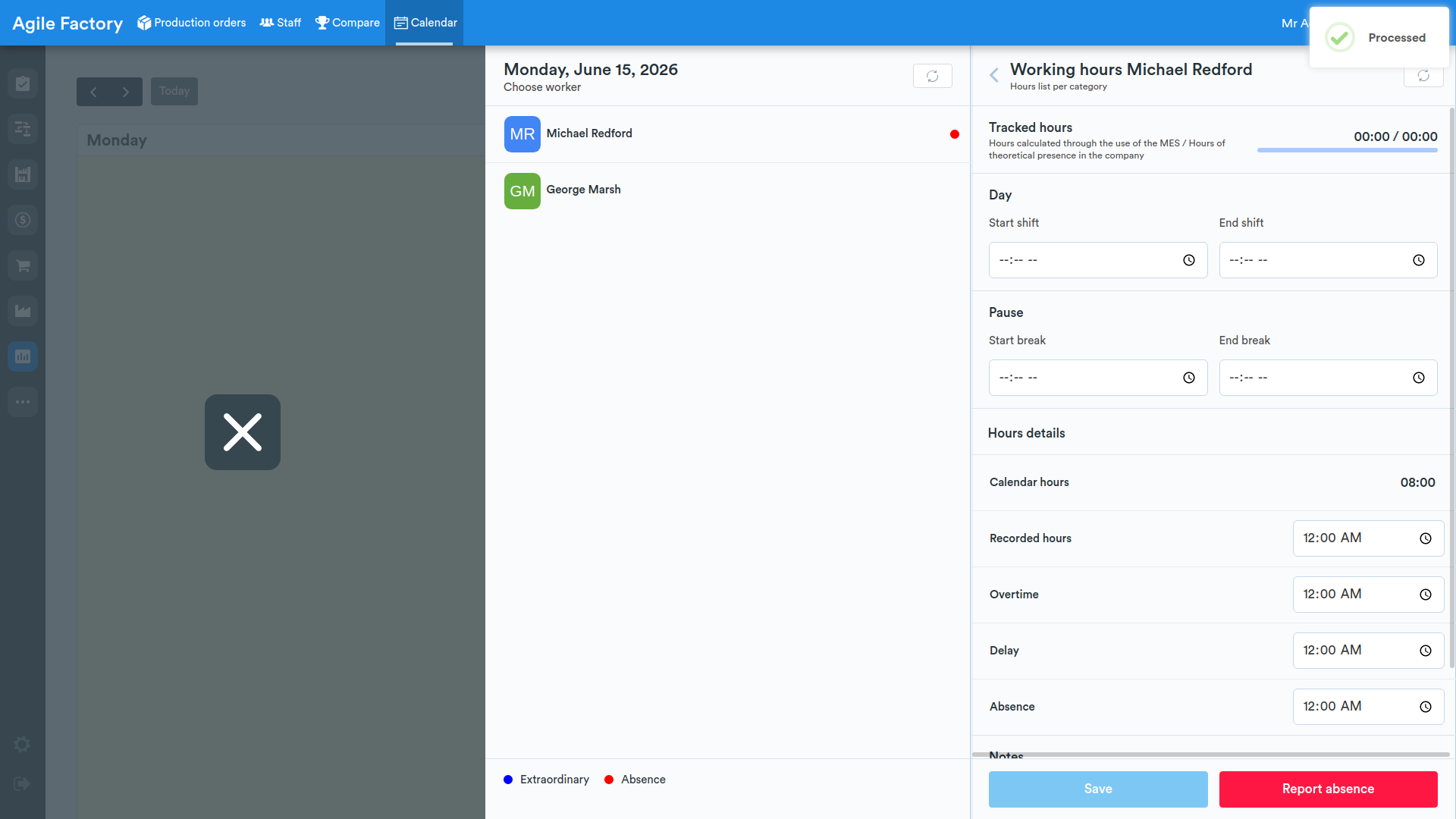
Task: Go to previous calendar period arrow
Action: click(x=93, y=92)
